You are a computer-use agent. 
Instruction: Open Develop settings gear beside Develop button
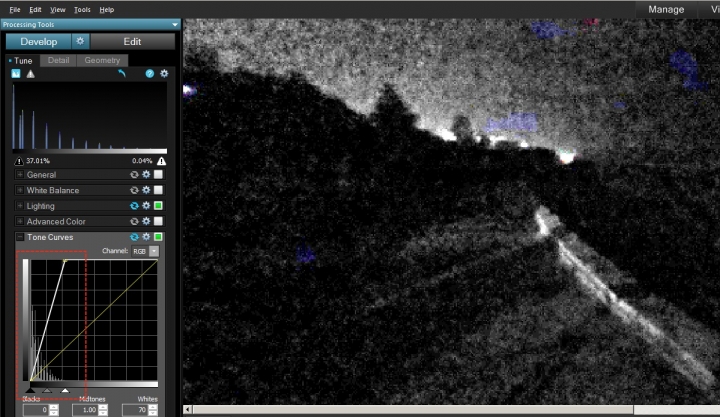pyautogui.click(x=80, y=41)
